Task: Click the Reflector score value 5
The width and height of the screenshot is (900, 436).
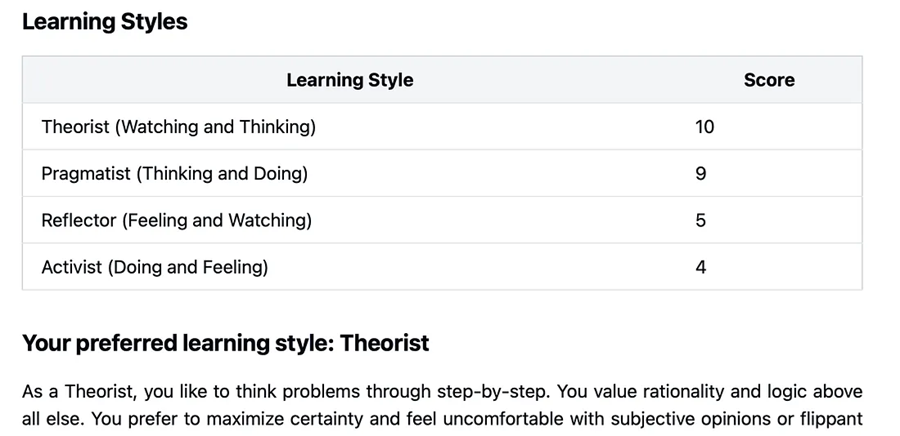Action: coord(700,220)
